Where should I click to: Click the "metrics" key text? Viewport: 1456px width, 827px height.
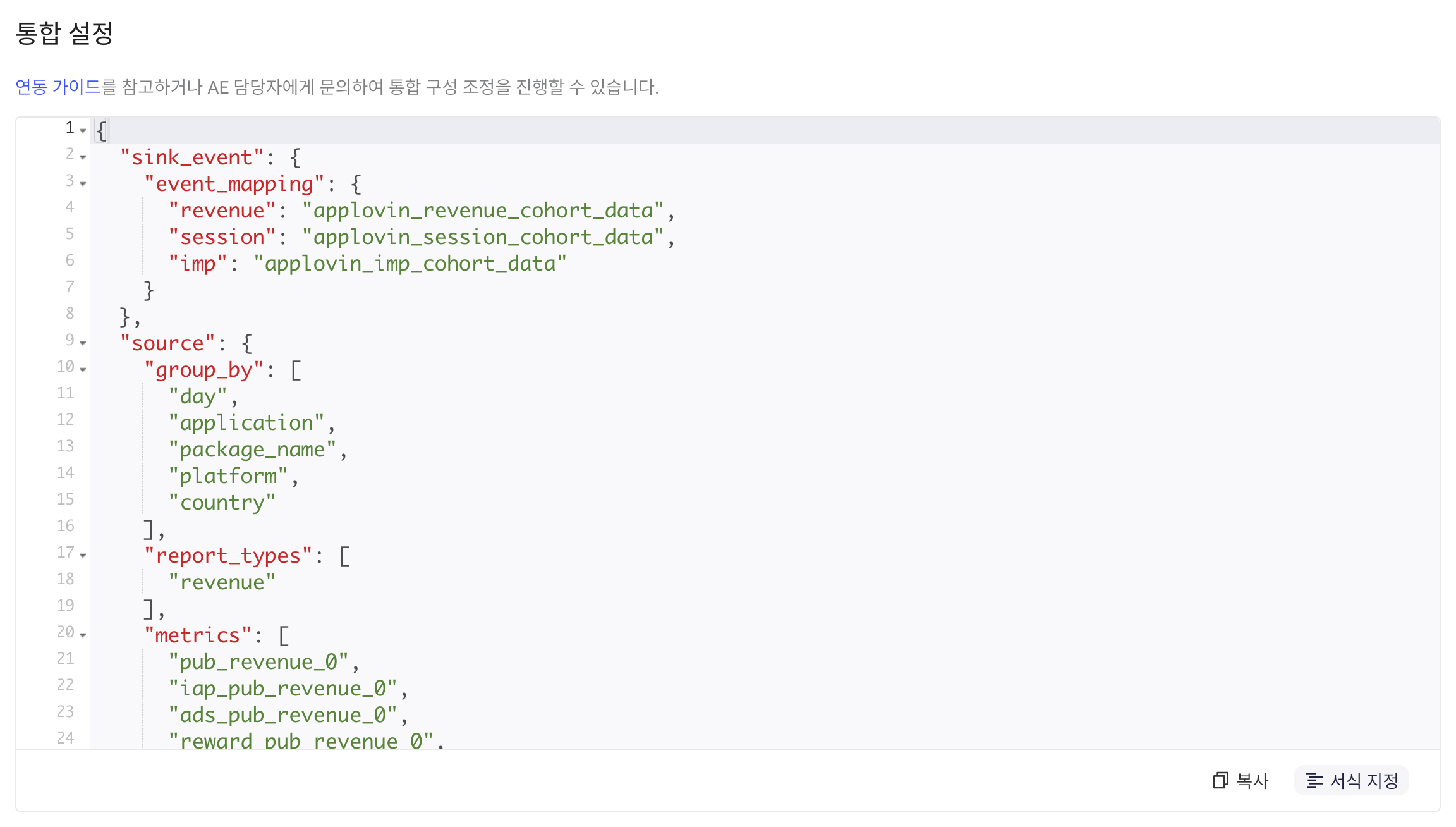click(198, 635)
